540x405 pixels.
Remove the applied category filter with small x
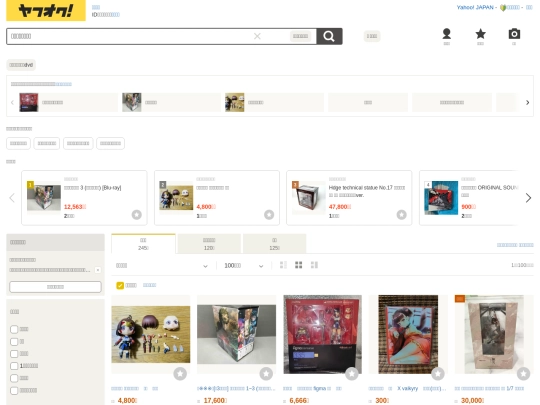pyautogui.click(x=98, y=270)
